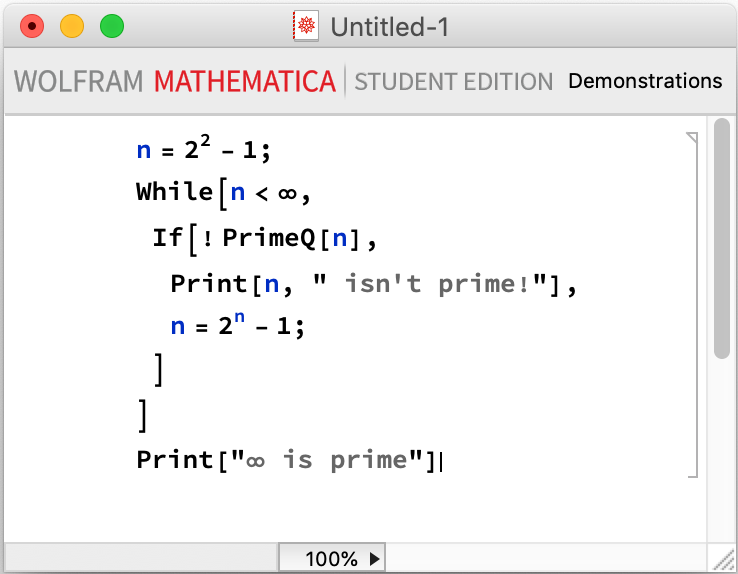Click 'PrimeQ' in the If statement
The image size is (738, 574).
point(269,238)
